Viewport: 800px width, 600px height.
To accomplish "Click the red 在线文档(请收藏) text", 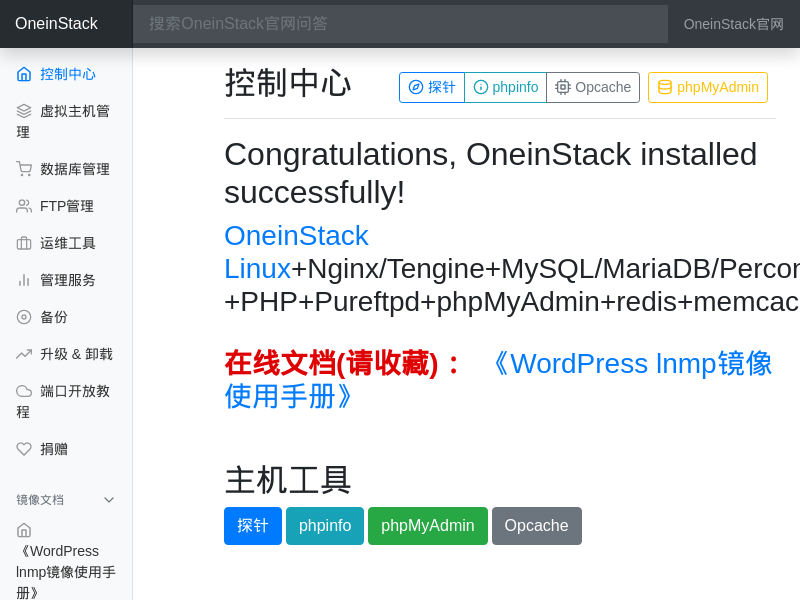I will click(x=342, y=363).
